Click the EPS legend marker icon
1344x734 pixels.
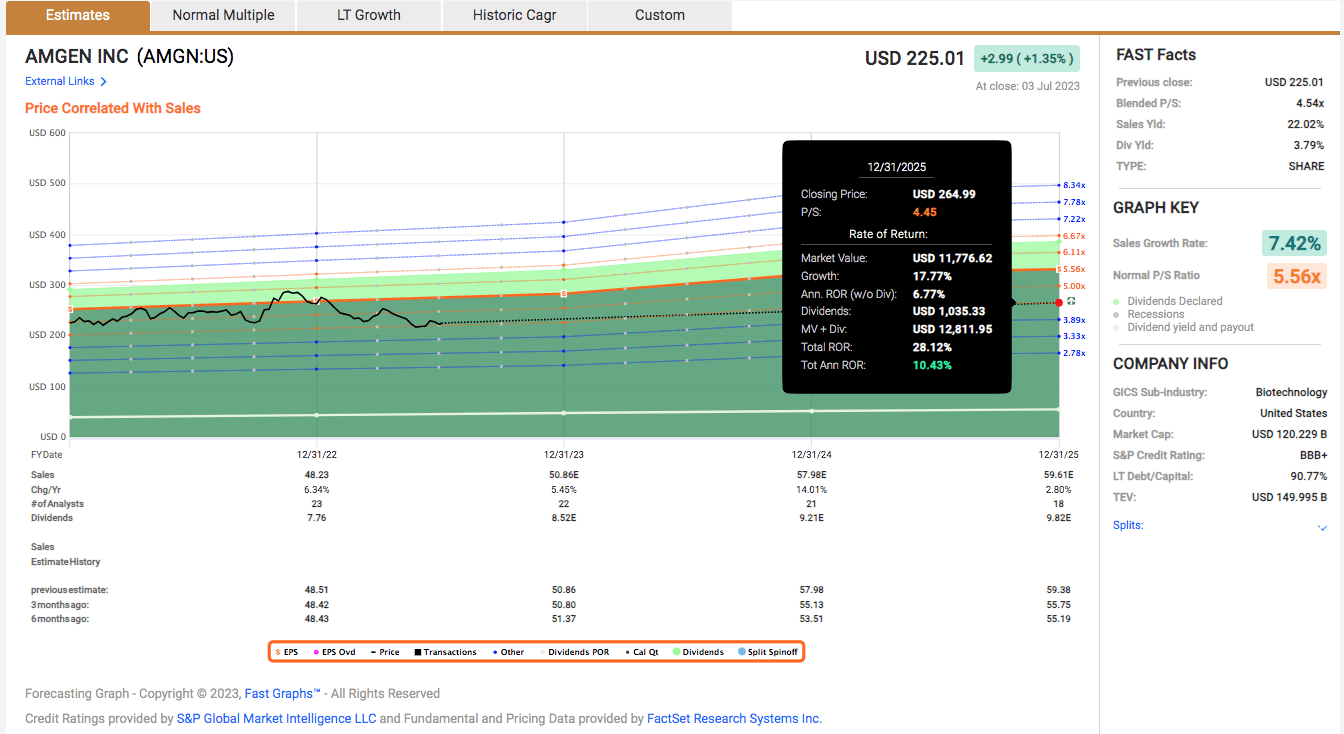click(277, 652)
